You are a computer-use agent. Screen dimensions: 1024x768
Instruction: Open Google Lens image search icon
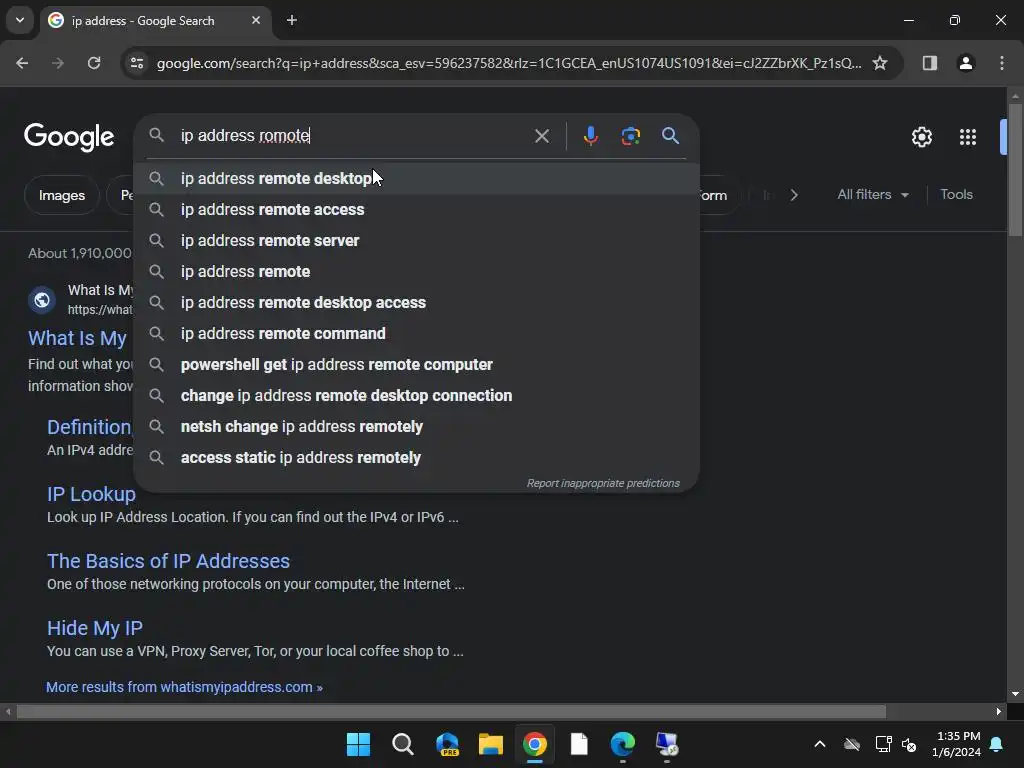[x=630, y=136]
